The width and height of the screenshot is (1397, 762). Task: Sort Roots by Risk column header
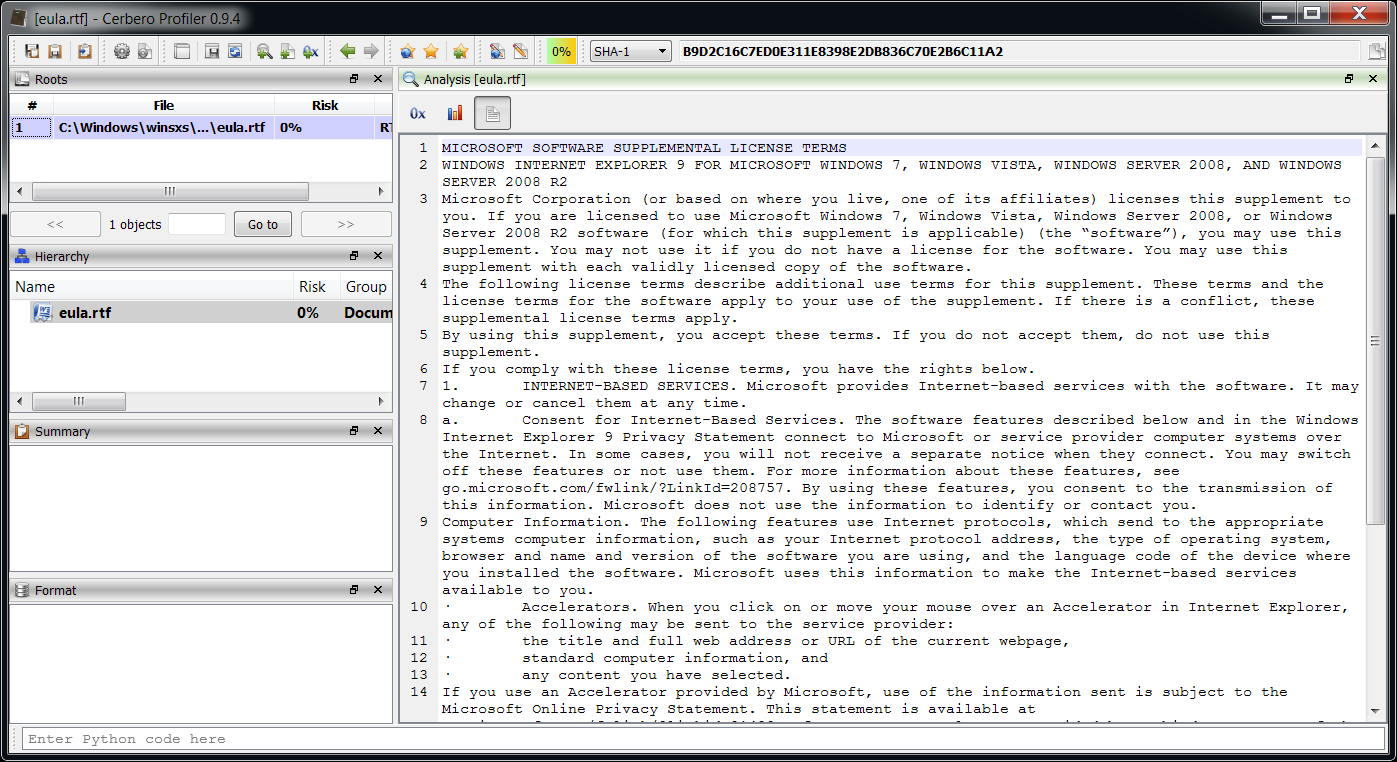[x=325, y=105]
